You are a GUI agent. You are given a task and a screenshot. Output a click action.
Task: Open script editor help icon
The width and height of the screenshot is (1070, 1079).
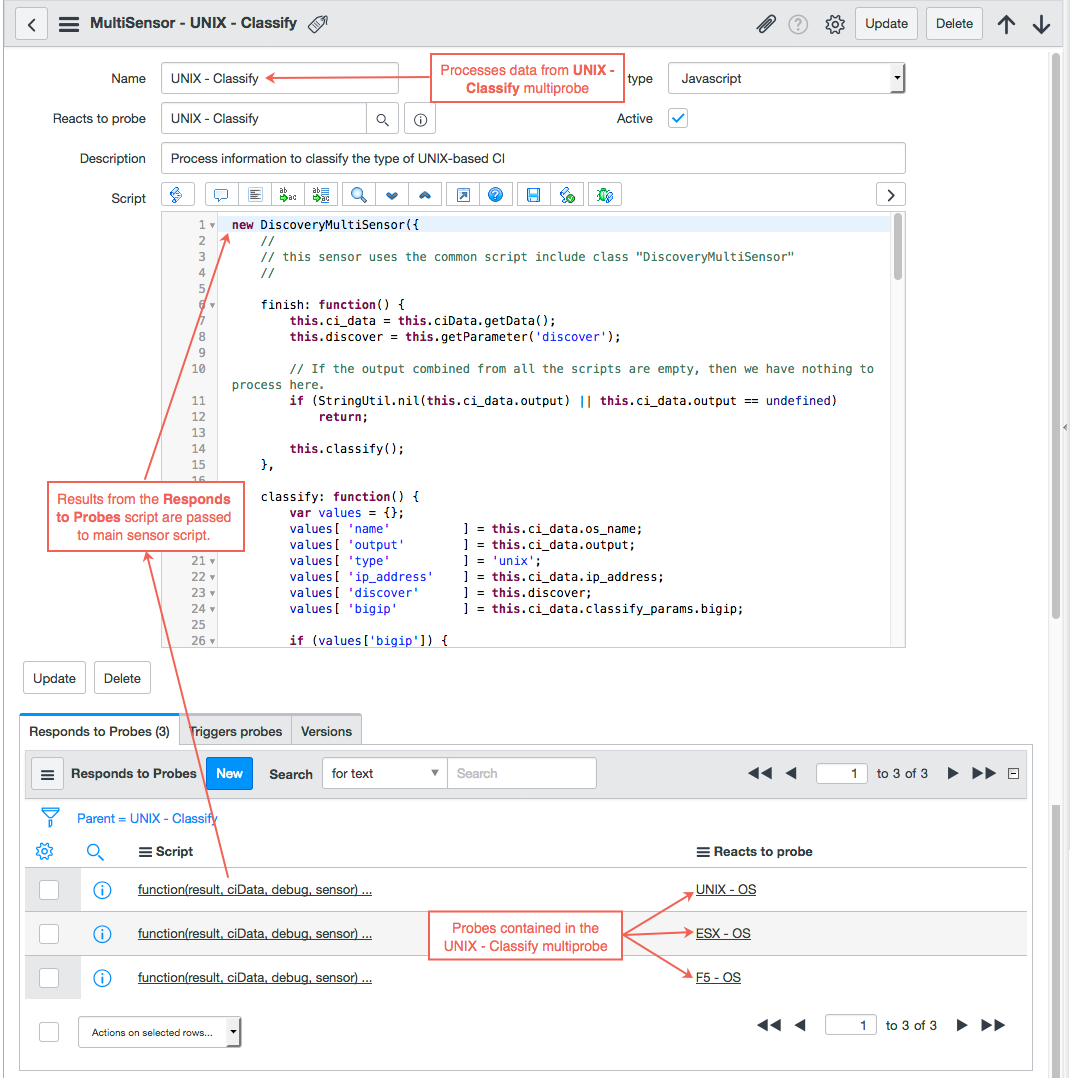point(495,195)
